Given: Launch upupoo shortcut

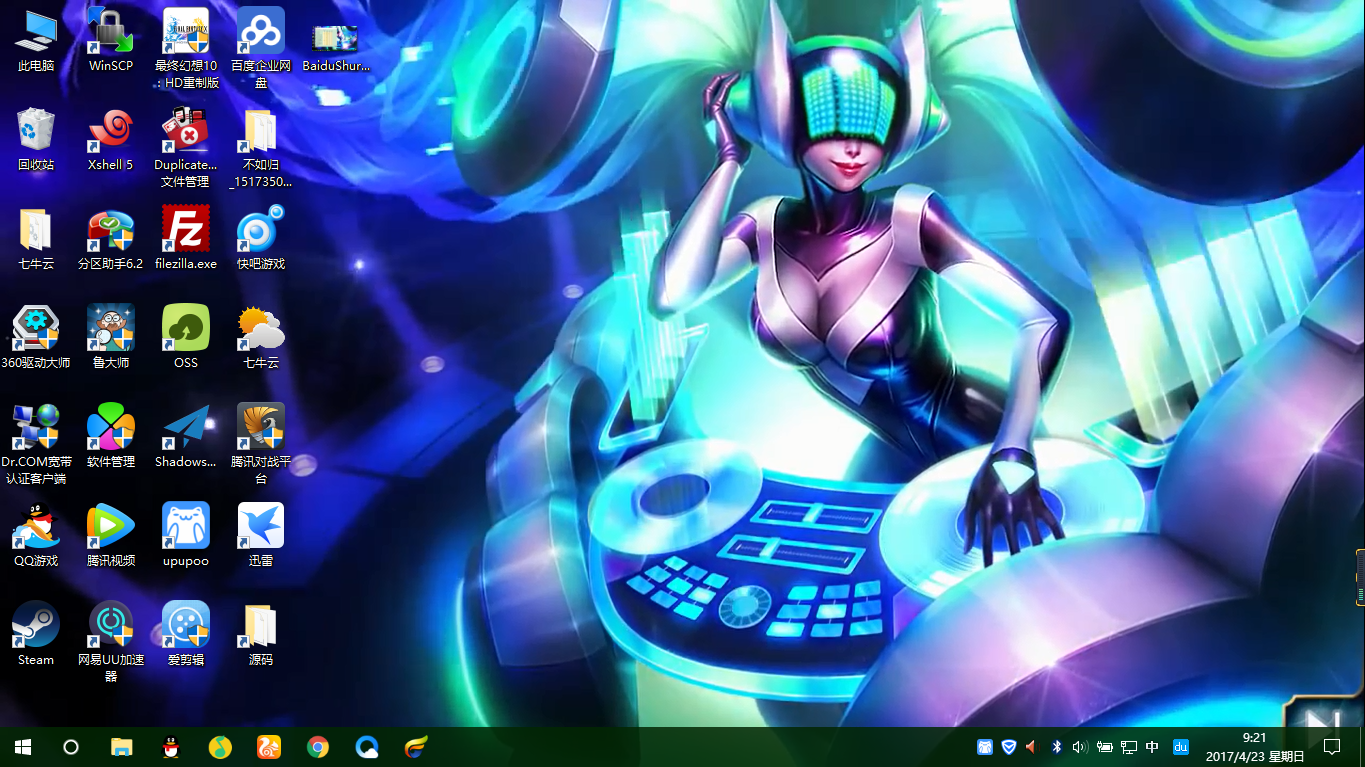Looking at the screenshot, I should 186,536.
